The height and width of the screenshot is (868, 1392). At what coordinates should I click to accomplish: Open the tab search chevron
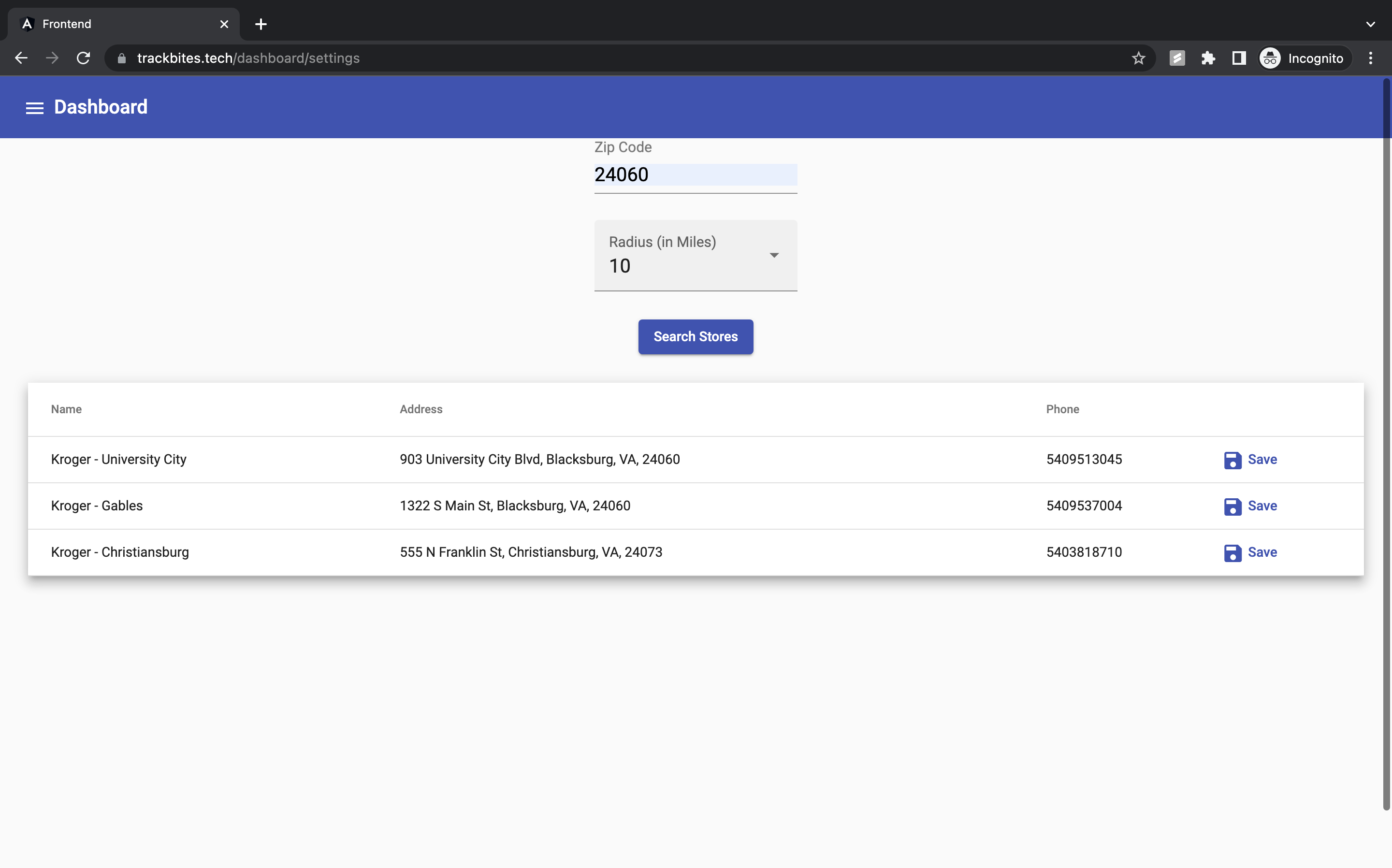click(x=1370, y=24)
